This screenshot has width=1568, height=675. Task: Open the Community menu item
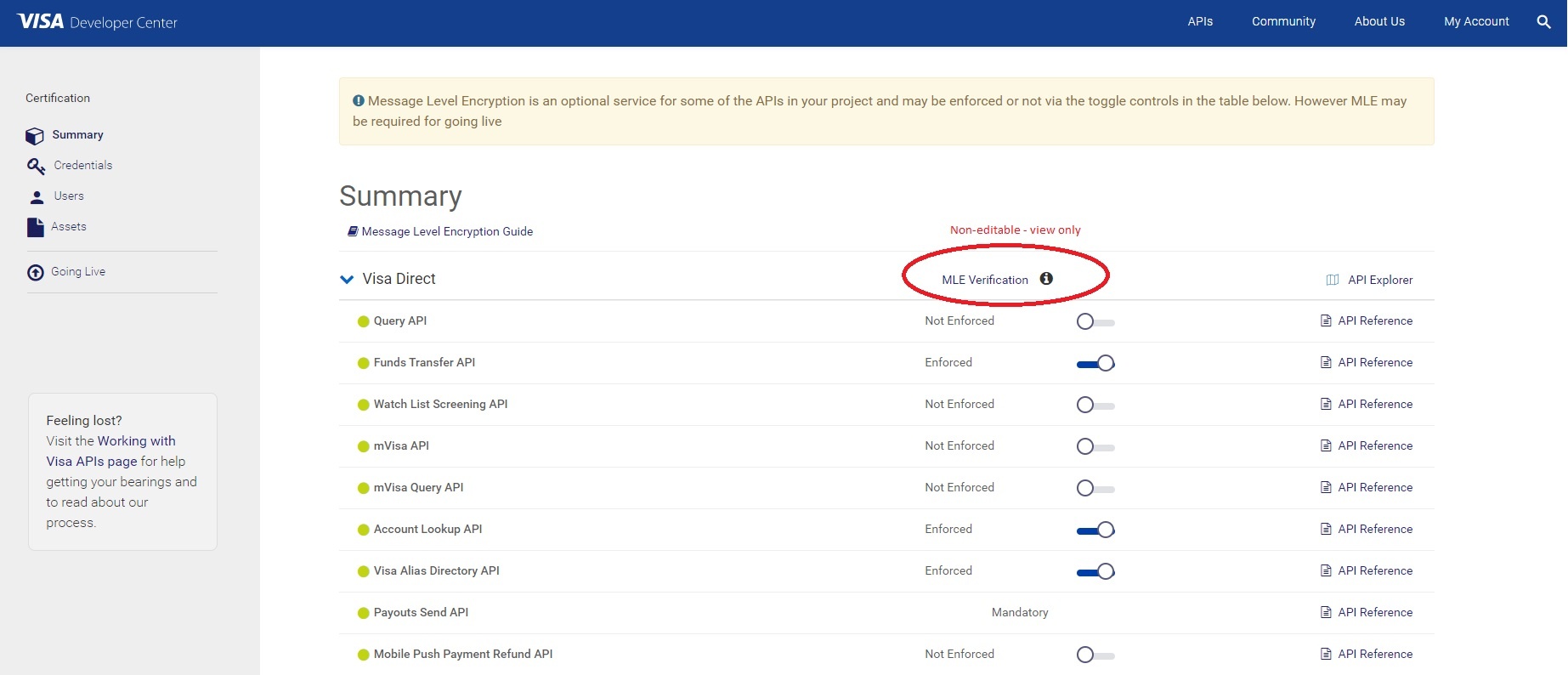tap(1283, 22)
